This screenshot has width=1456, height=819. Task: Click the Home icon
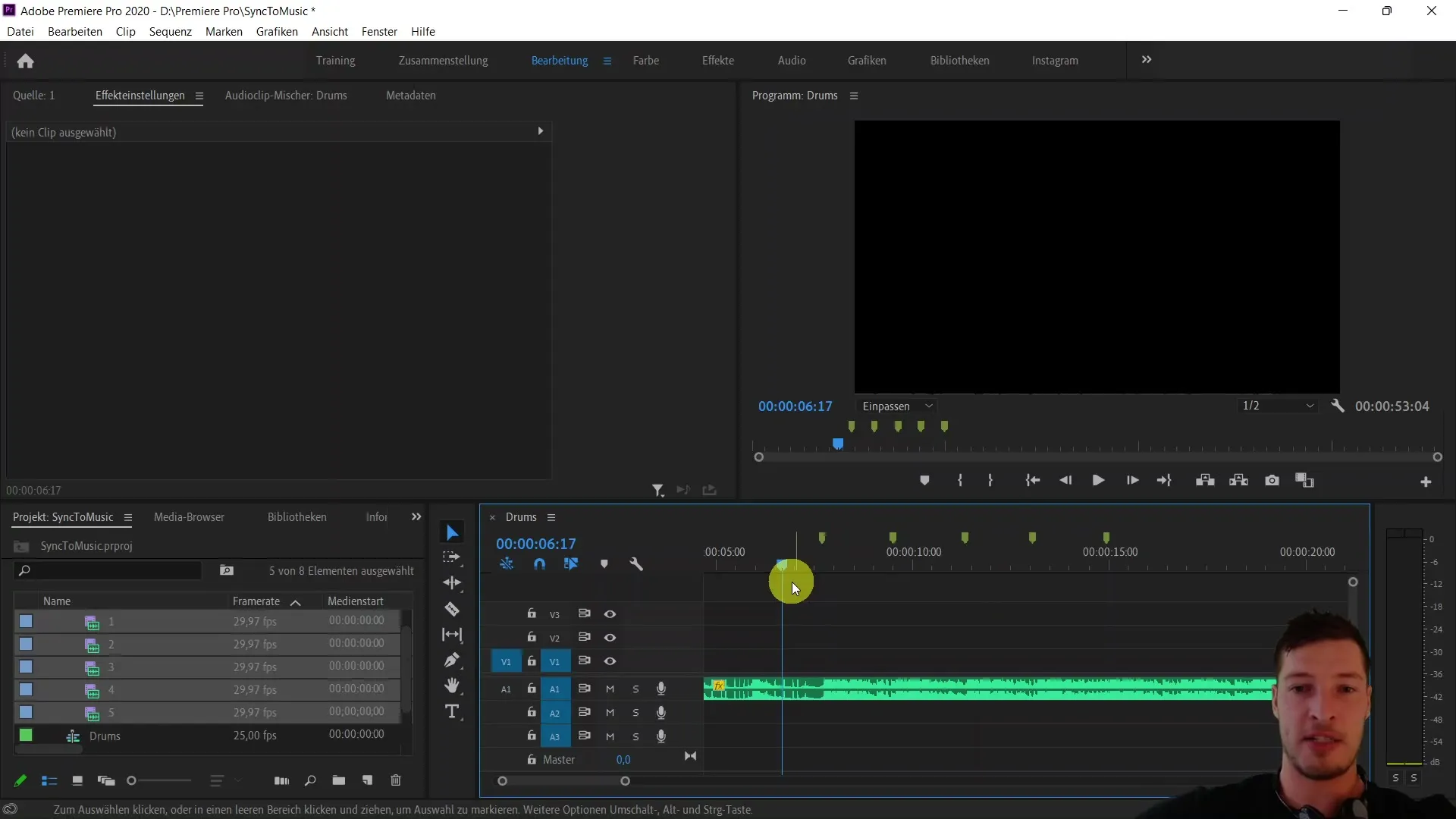(x=25, y=61)
